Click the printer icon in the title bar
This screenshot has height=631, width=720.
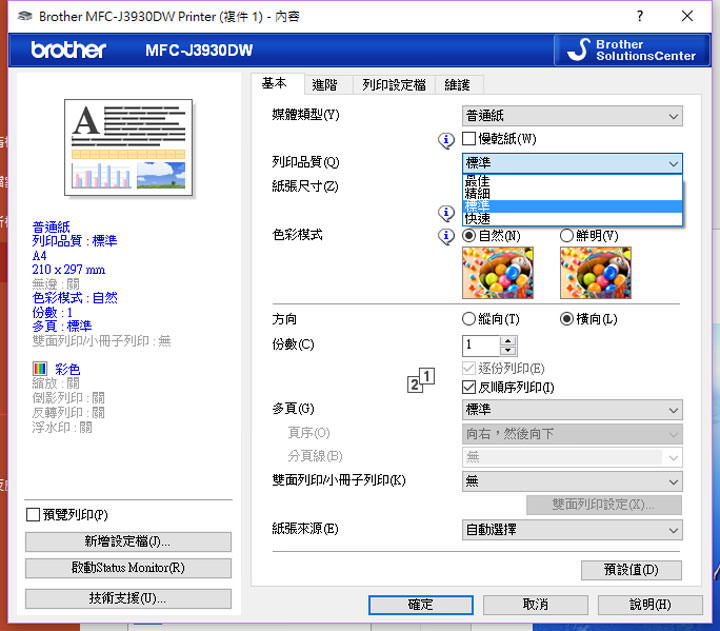[25, 17]
